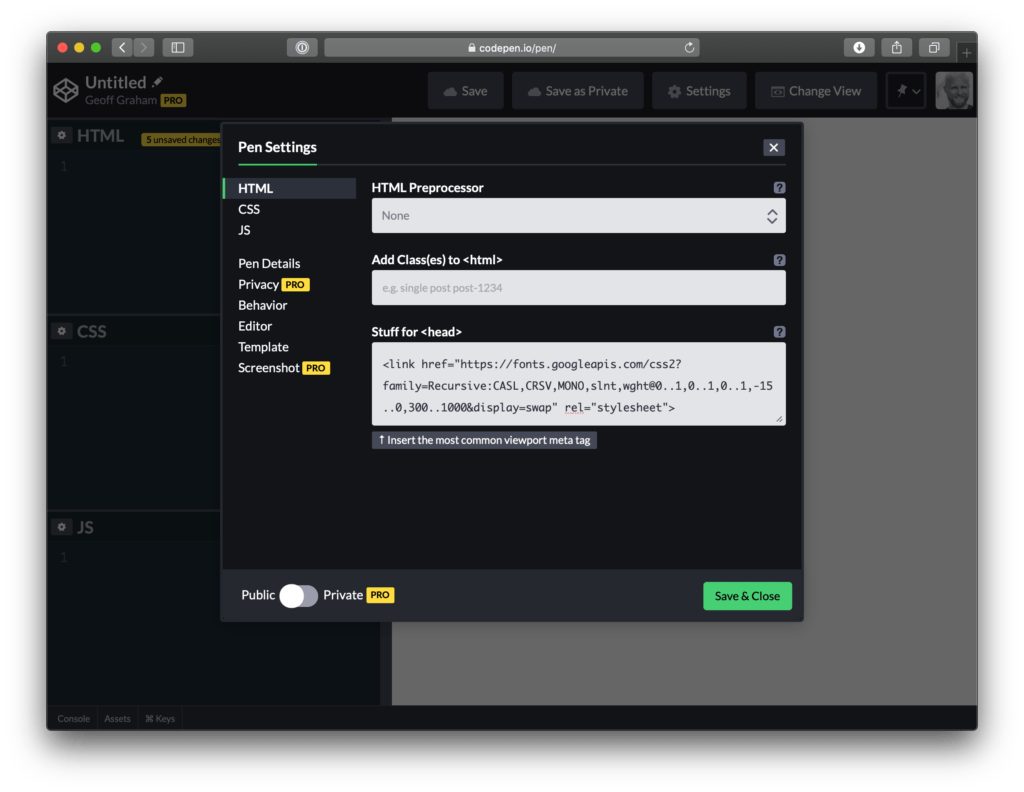Screen dimensions: 1024x792
Task: Select the Pen Details tab
Action: point(269,264)
